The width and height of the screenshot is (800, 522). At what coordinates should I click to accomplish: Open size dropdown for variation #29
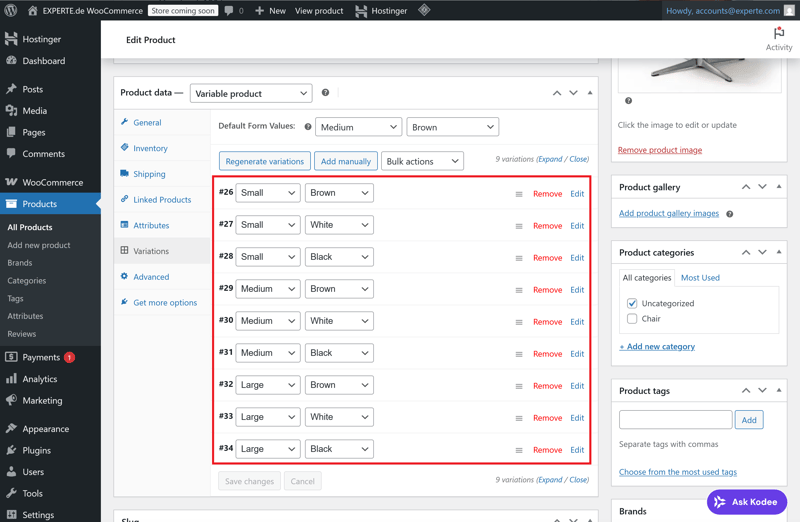(x=267, y=289)
